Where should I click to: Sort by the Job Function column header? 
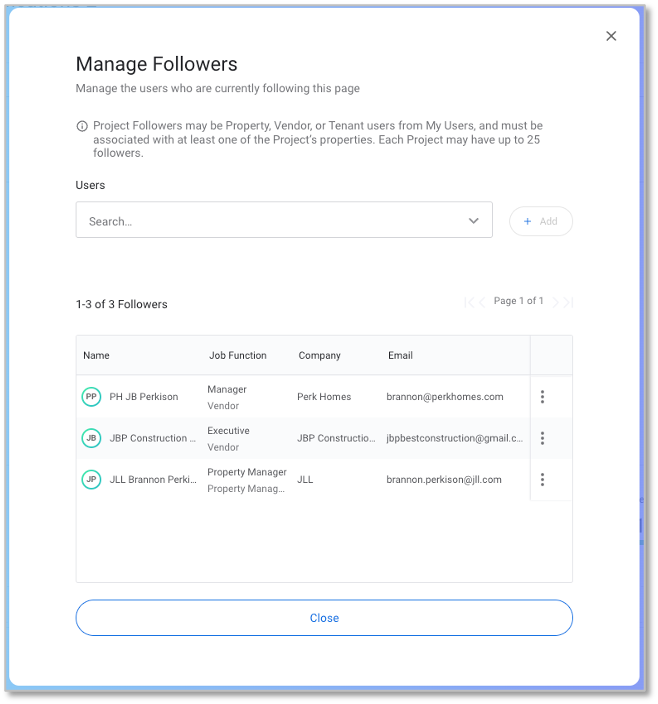tap(238, 355)
